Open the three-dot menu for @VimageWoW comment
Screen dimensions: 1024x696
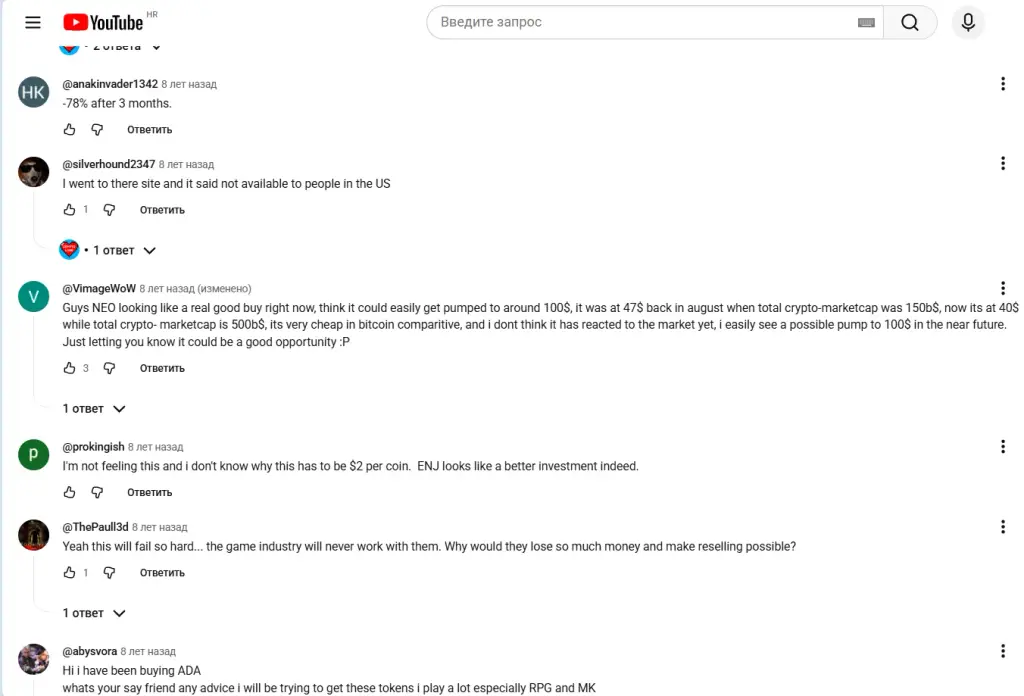1002,289
